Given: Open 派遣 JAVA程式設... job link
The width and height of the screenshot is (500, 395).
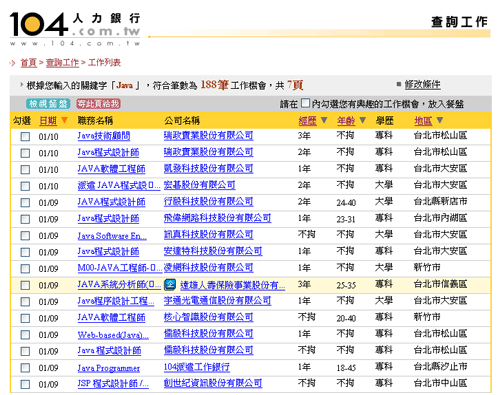Looking at the screenshot, I should click(119, 185).
